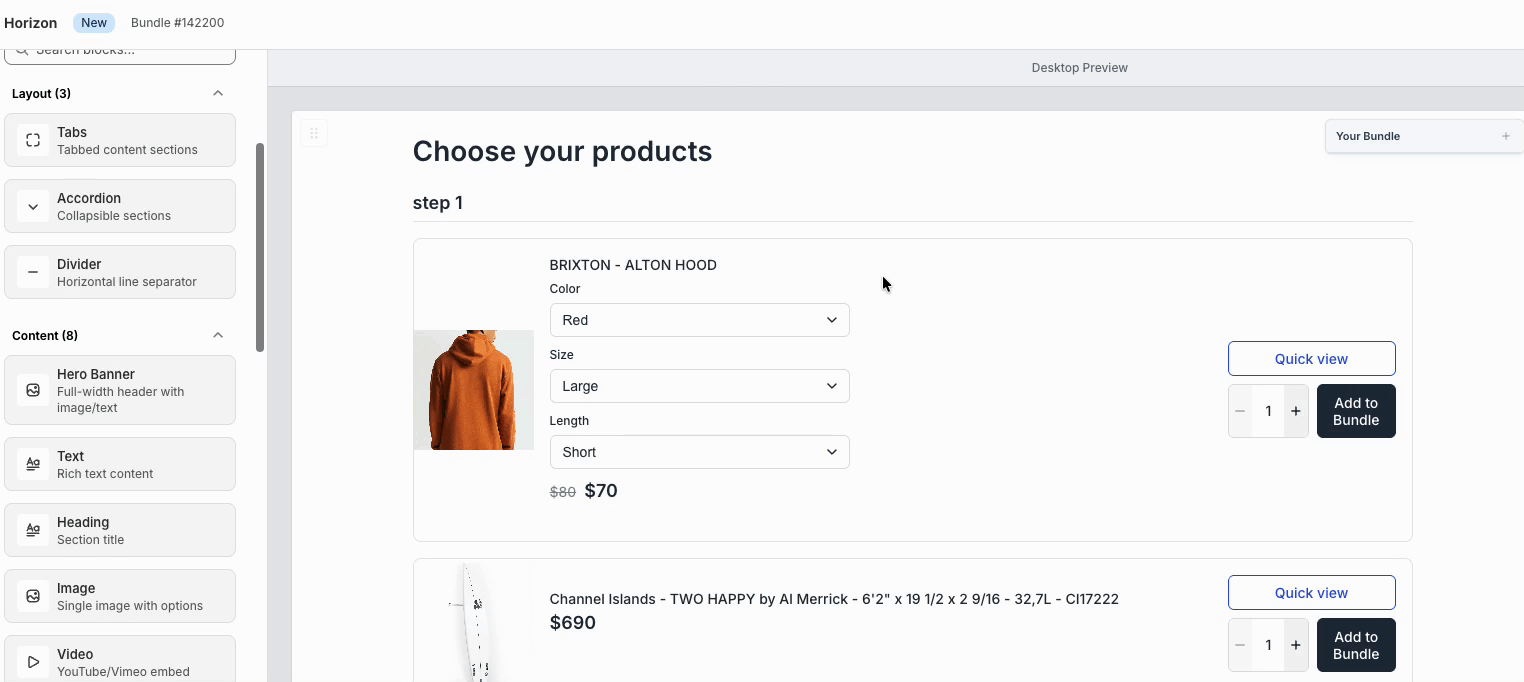Decrease quantity for Channel Islands surfboard
This screenshot has height=682, width=1524.
click(1240, 645)
